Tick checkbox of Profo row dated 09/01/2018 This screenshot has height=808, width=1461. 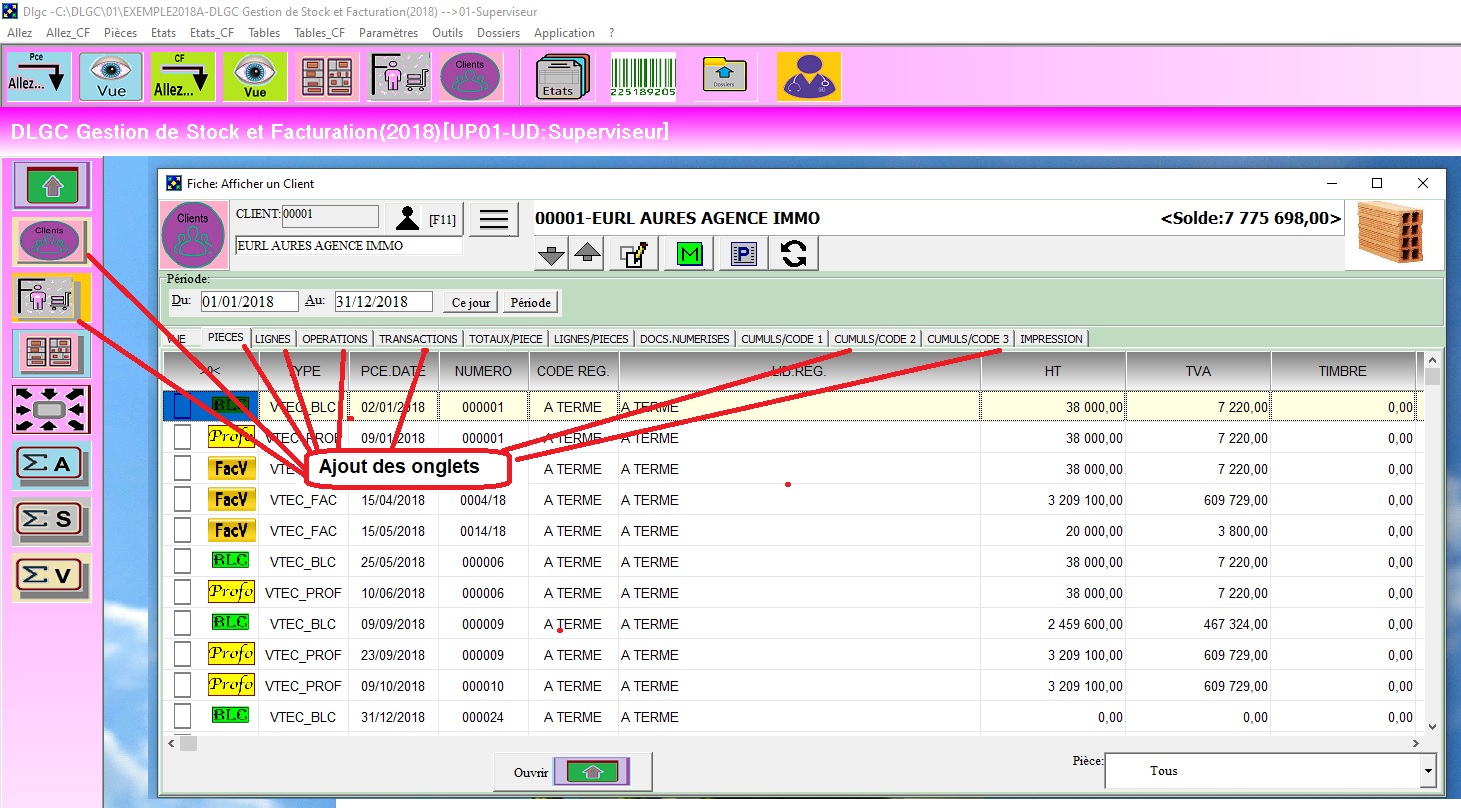point(182,438)
